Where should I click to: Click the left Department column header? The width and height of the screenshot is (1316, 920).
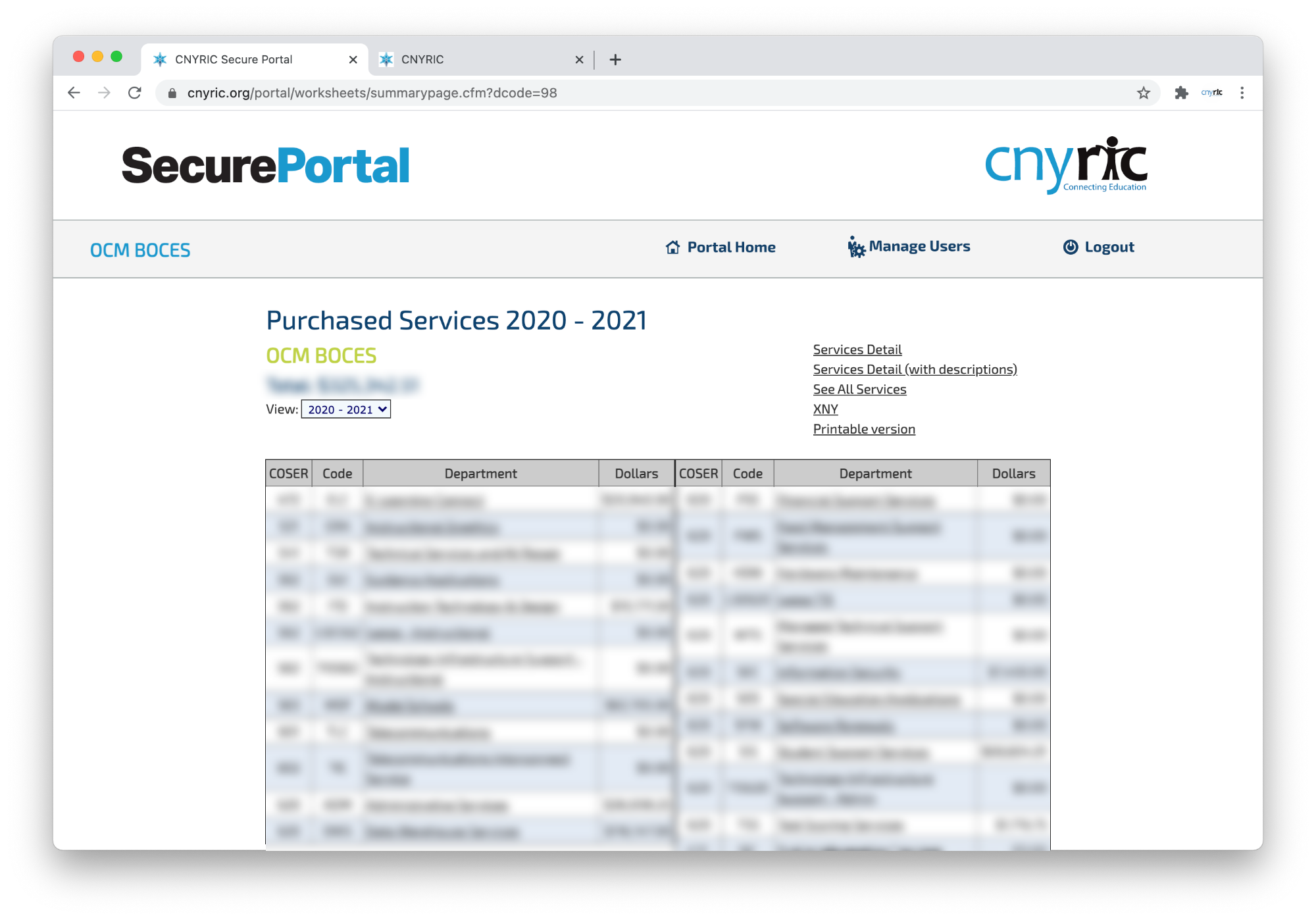click(x=480, y=473)
